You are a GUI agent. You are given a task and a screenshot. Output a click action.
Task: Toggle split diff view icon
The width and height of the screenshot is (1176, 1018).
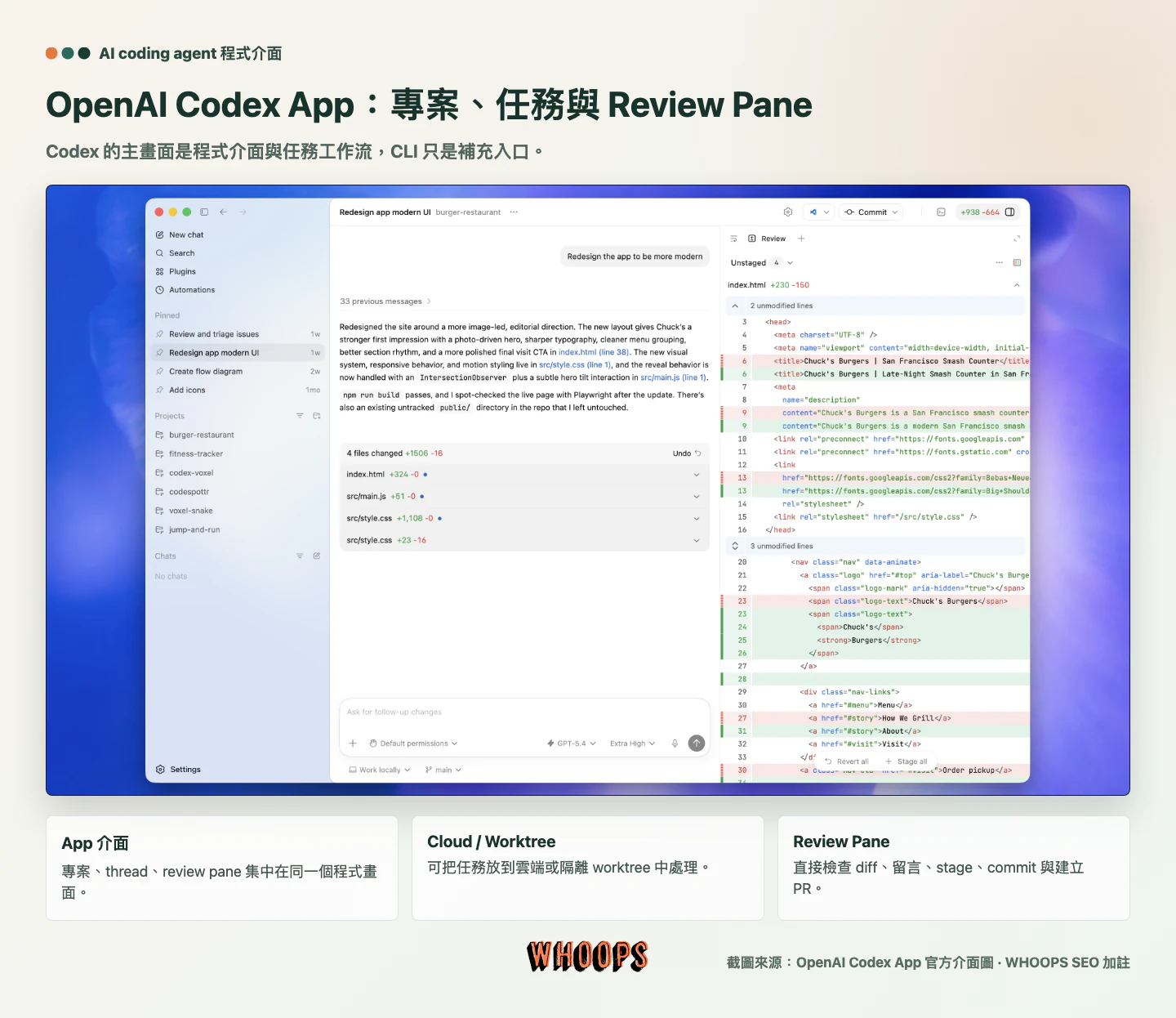coord(1017,263)
